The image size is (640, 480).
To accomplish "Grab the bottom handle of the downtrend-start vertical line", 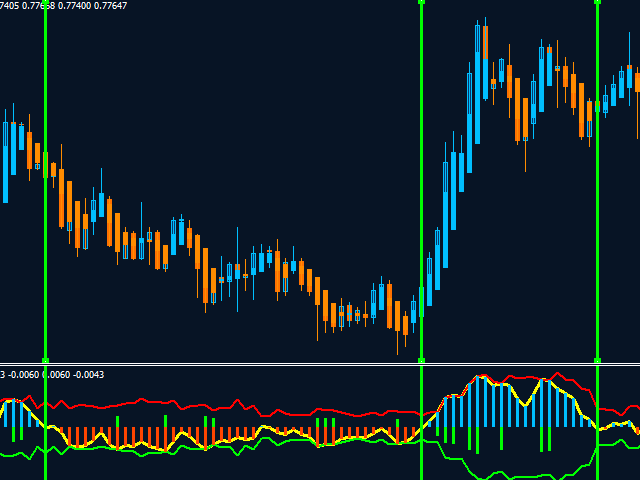I will pos(45,360).
